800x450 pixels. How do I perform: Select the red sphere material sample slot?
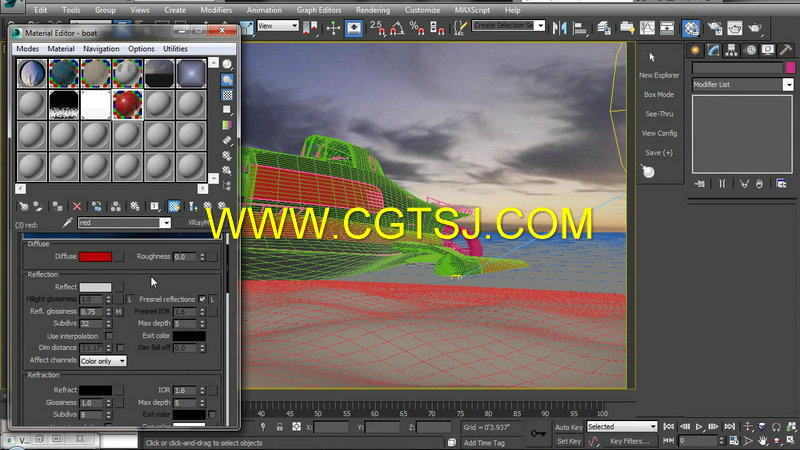(127, 105)
